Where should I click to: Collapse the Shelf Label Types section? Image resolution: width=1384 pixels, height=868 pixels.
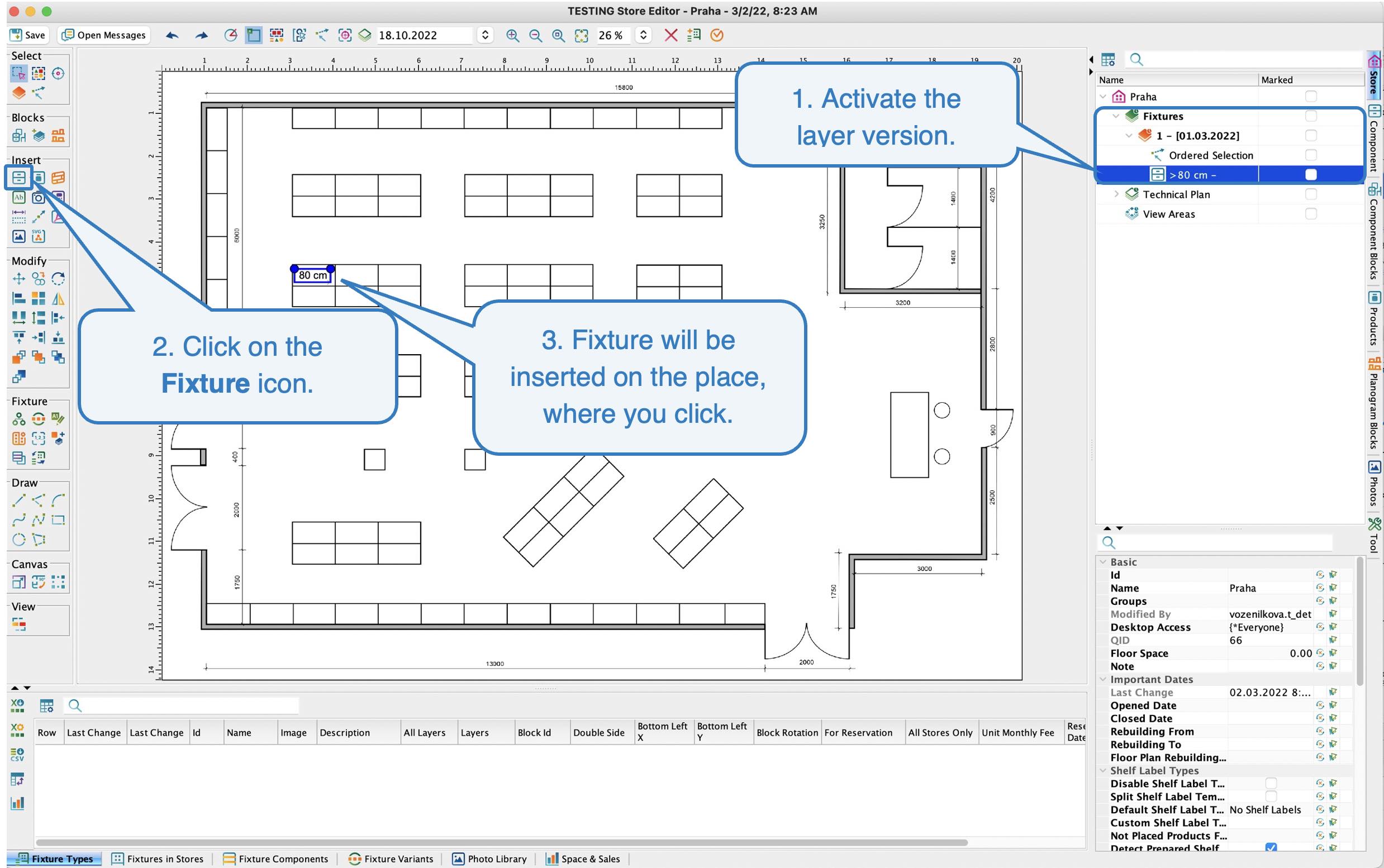coord(1102,770)
